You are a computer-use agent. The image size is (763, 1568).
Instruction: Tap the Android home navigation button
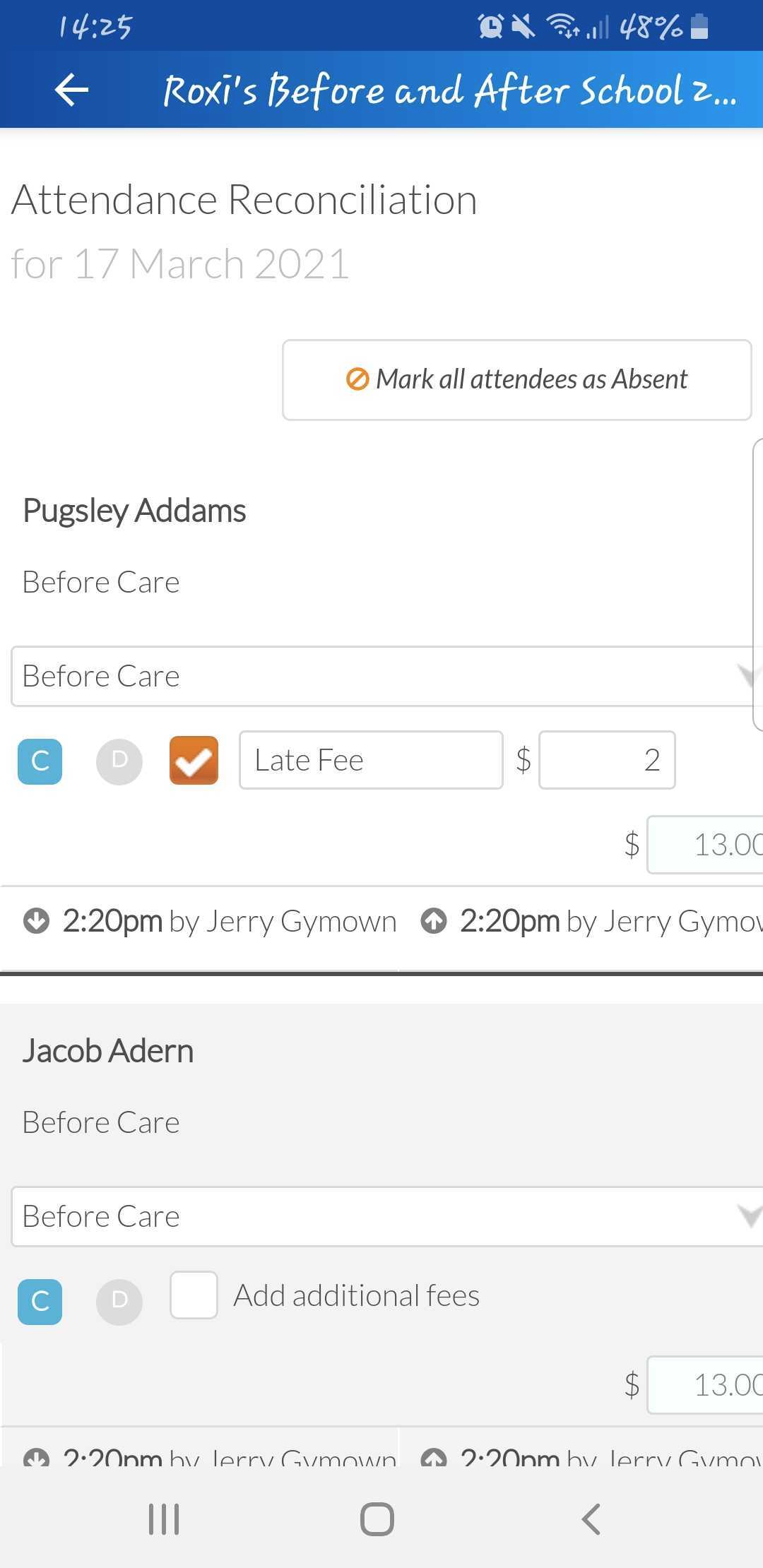pos(377,1519)
